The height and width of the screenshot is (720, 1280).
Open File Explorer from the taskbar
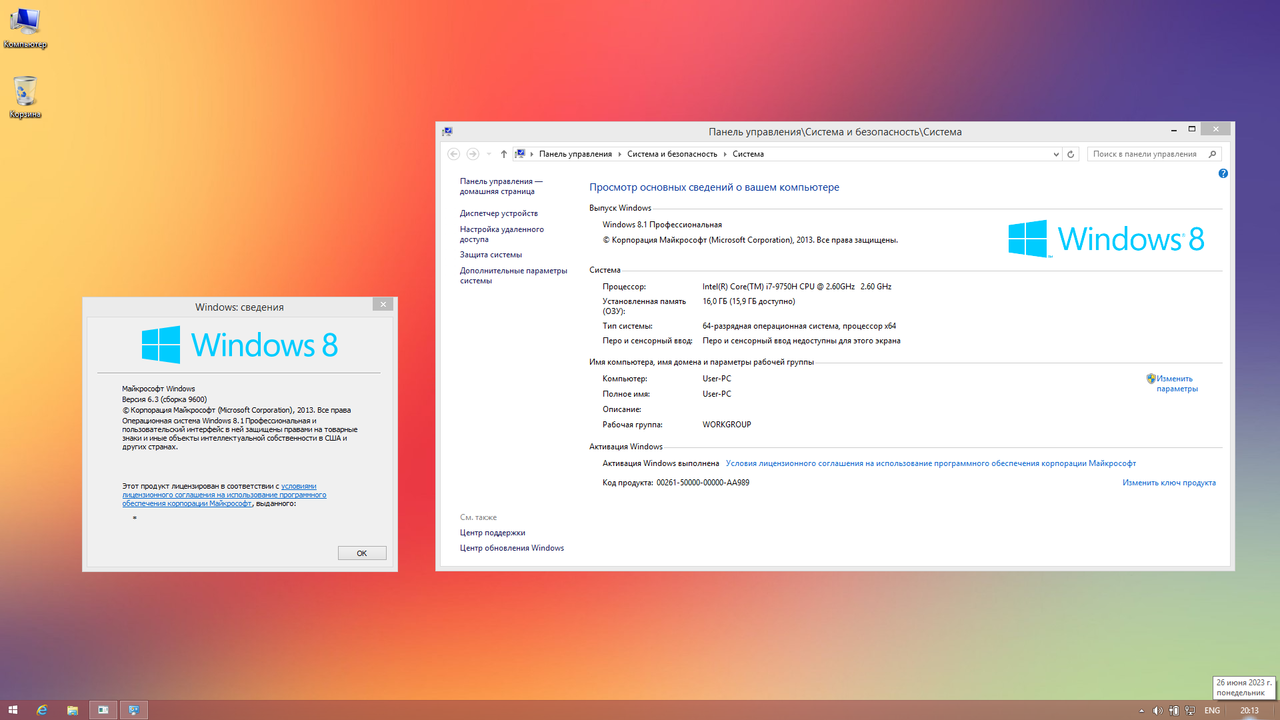[72, 710]
